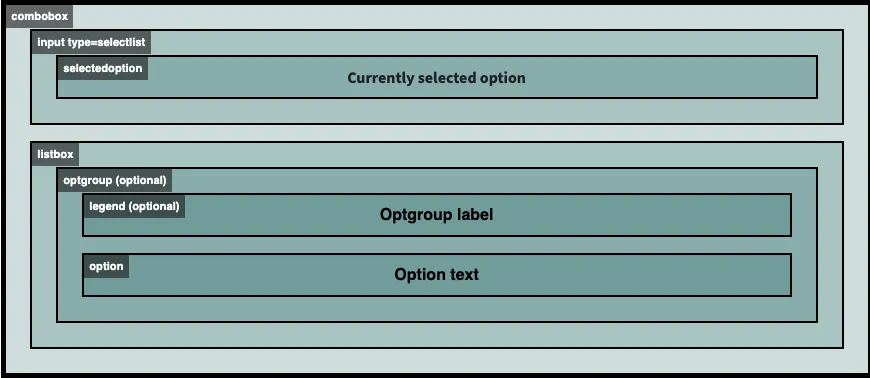This screenshot has height=378, width=870.
Task: Click the "selectedoption" label tag
Action: point(103,68)
